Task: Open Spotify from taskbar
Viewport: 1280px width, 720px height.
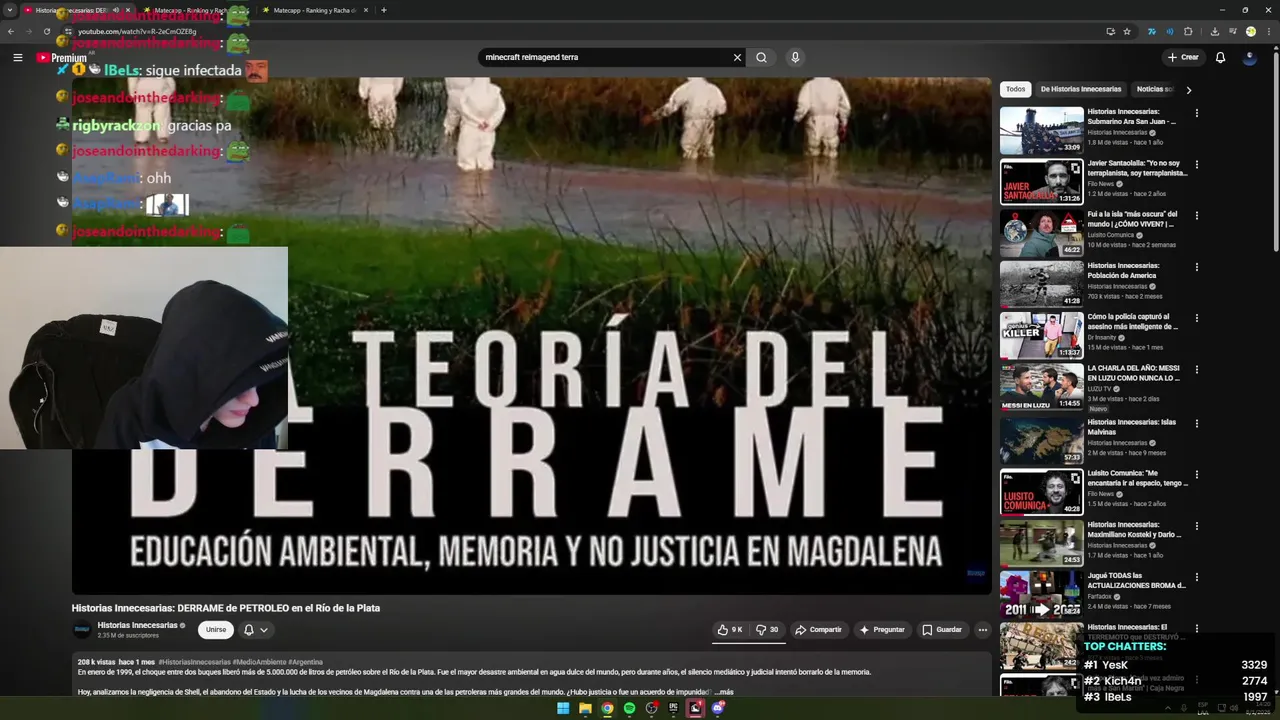Action: [629, 708]
